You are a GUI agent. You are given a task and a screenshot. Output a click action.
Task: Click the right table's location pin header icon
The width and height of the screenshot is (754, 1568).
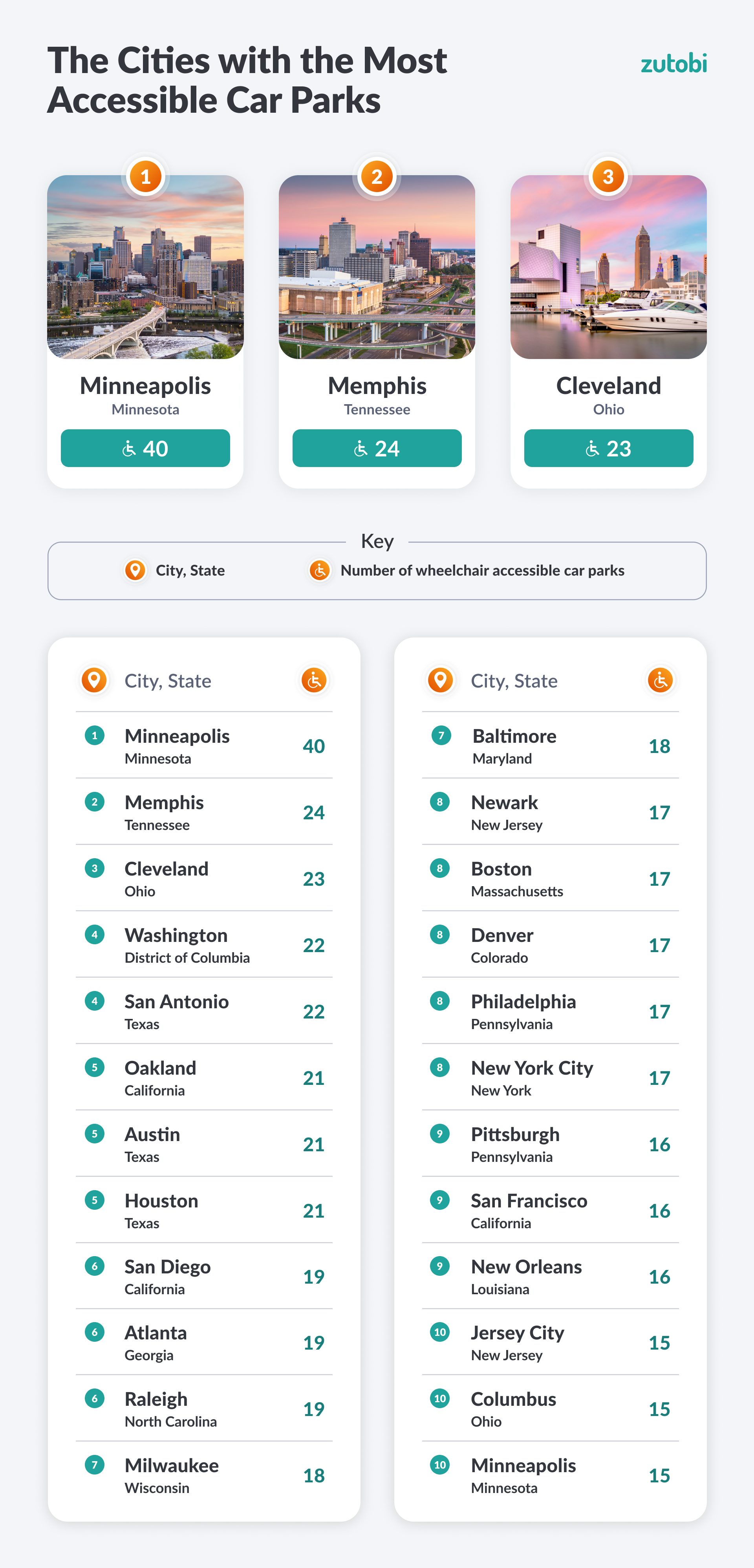440,680
